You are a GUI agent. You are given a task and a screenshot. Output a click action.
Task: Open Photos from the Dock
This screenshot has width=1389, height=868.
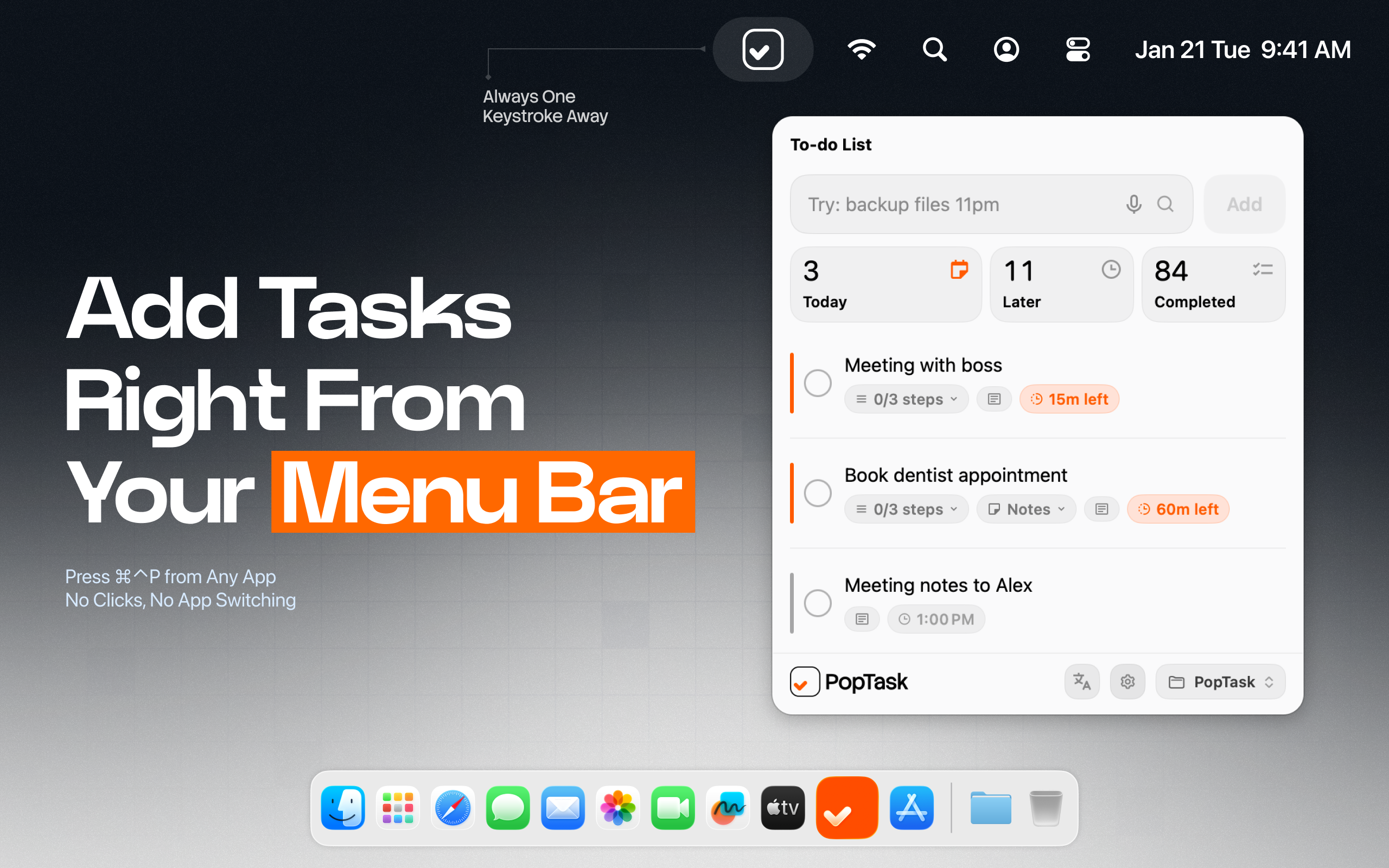[618, 808]
